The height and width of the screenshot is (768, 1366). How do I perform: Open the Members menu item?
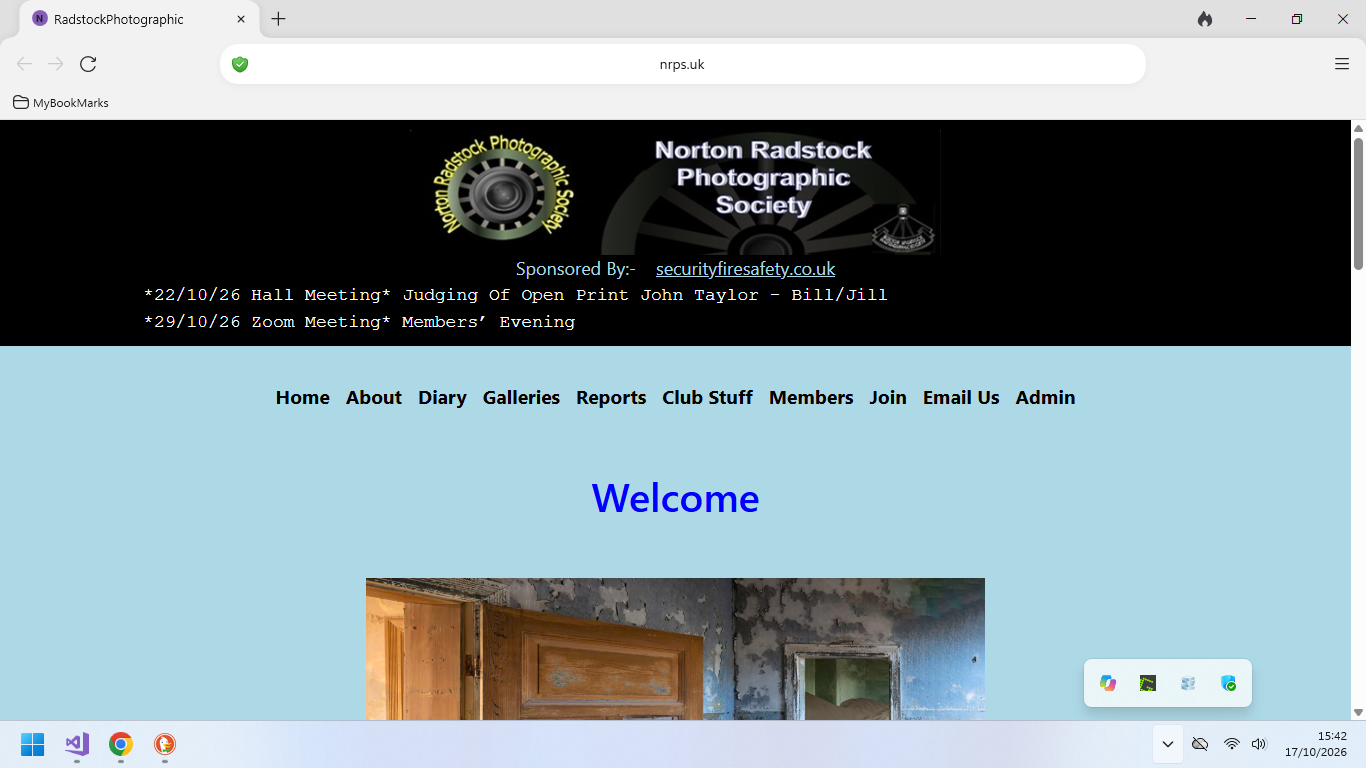[811, 397]
